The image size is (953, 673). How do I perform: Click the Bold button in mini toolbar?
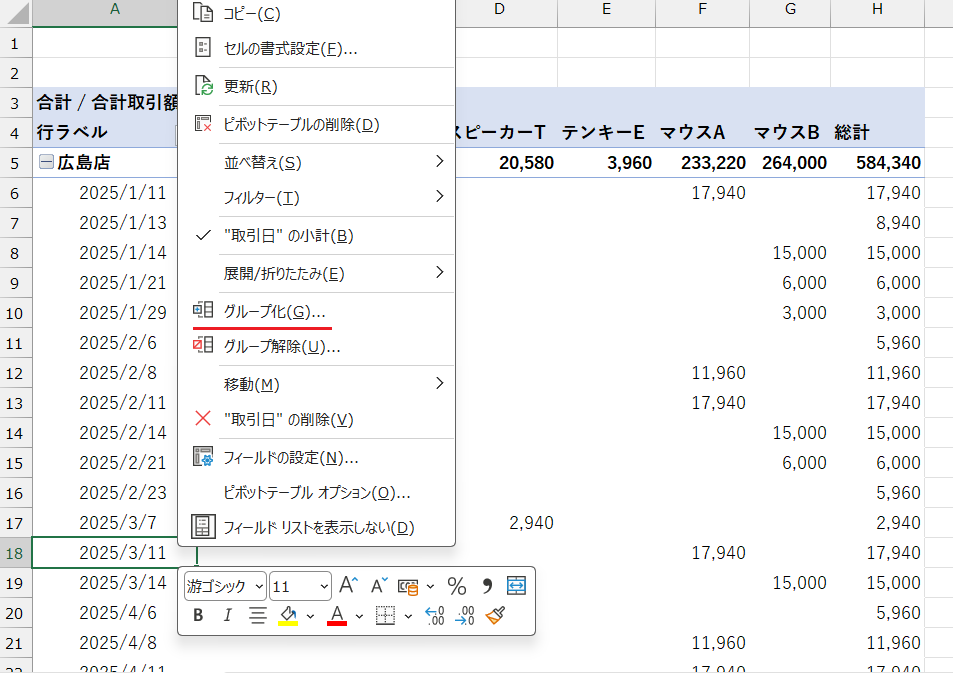(198, 616)
